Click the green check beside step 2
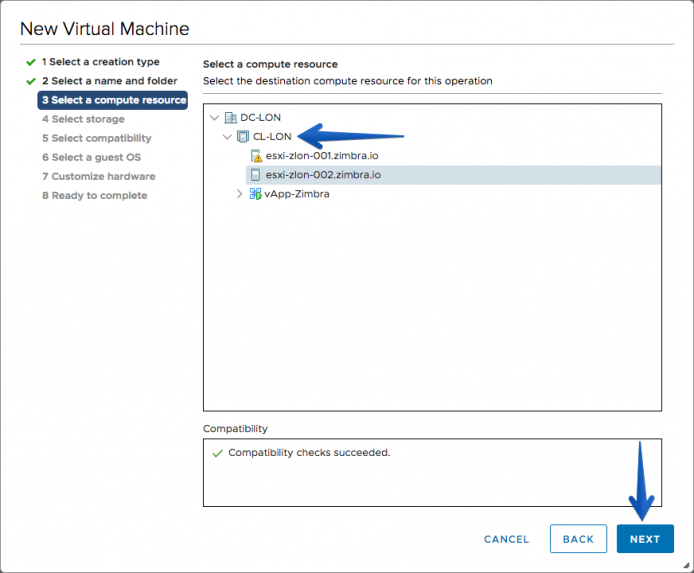The height and width of the screenshot is (573, 694). (x=31, y=81)
